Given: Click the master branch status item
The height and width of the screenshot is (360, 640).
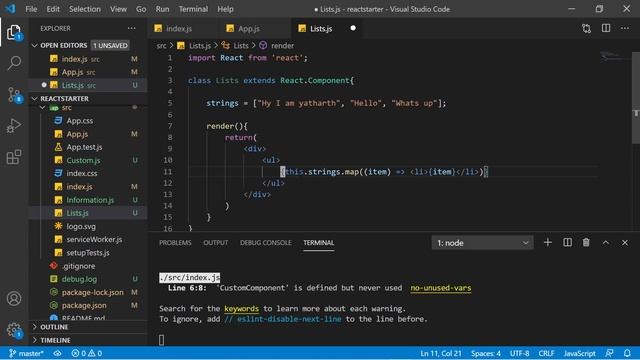Looking at the screenshot, I should tap(26, 353).
